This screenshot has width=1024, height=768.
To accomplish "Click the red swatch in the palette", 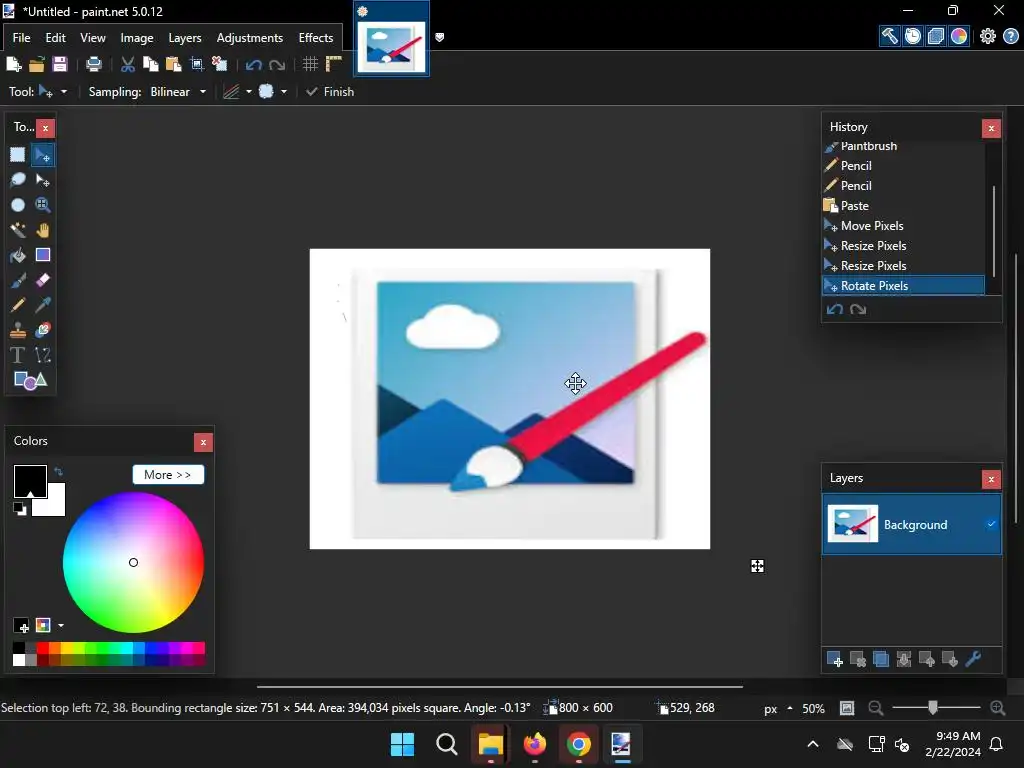I will click(x=42, y=648).
